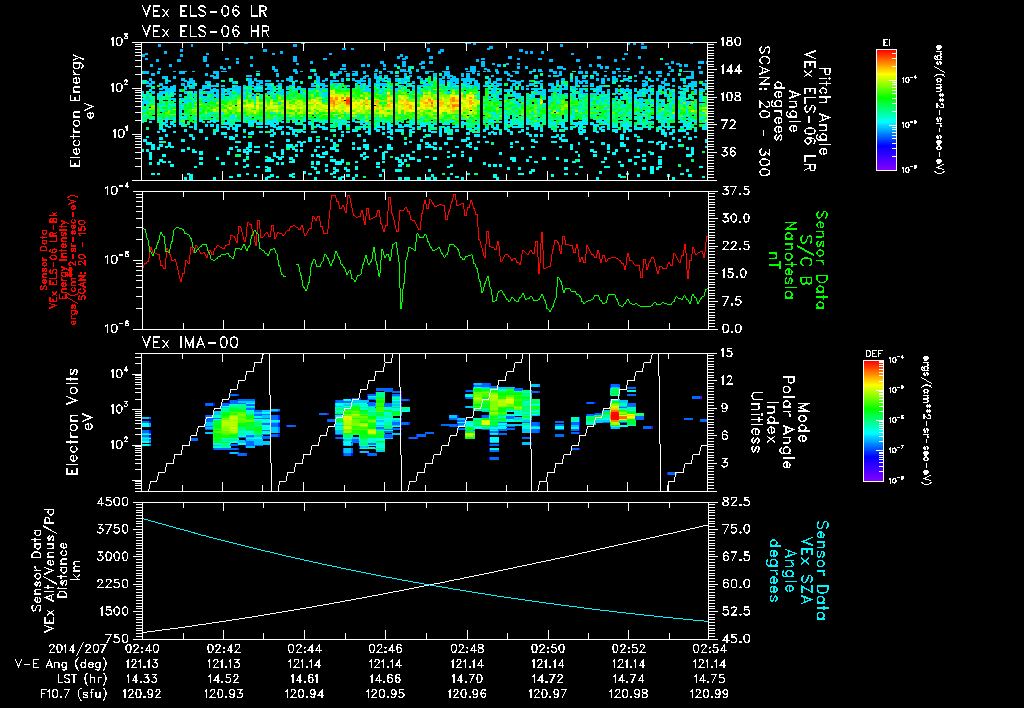Click the 108 pitch angle tick
The image size is (1024, 708).
point(730,97)
